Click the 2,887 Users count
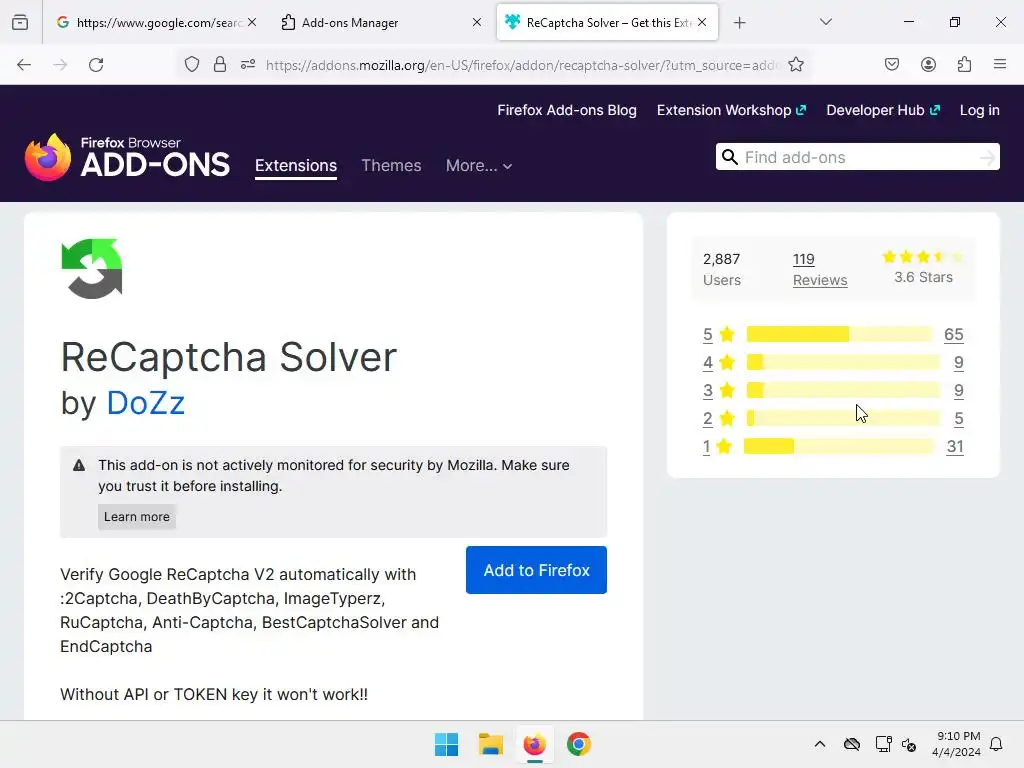The height and width of the screenshot is (768, 1024). coord(722,269)
